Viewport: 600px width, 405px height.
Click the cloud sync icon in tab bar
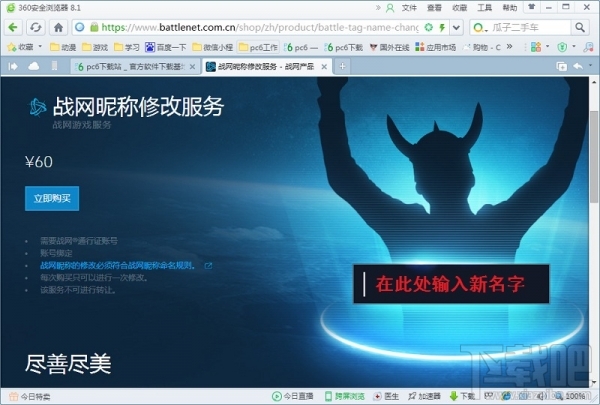click(x=34, y=66)
